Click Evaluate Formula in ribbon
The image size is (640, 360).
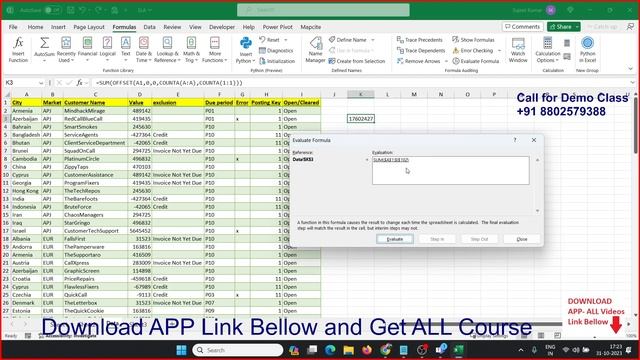click(x=476, y=61)
